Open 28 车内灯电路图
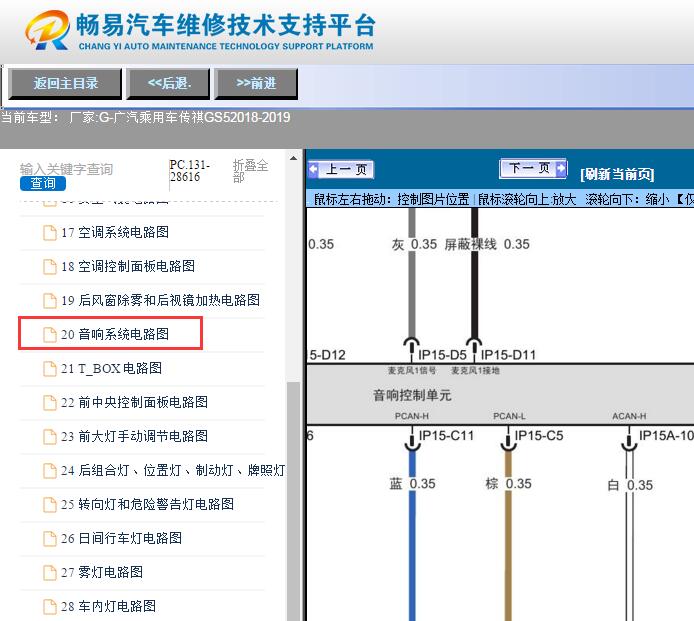Viewport: 694px width, 621px height. coord(108,606)
